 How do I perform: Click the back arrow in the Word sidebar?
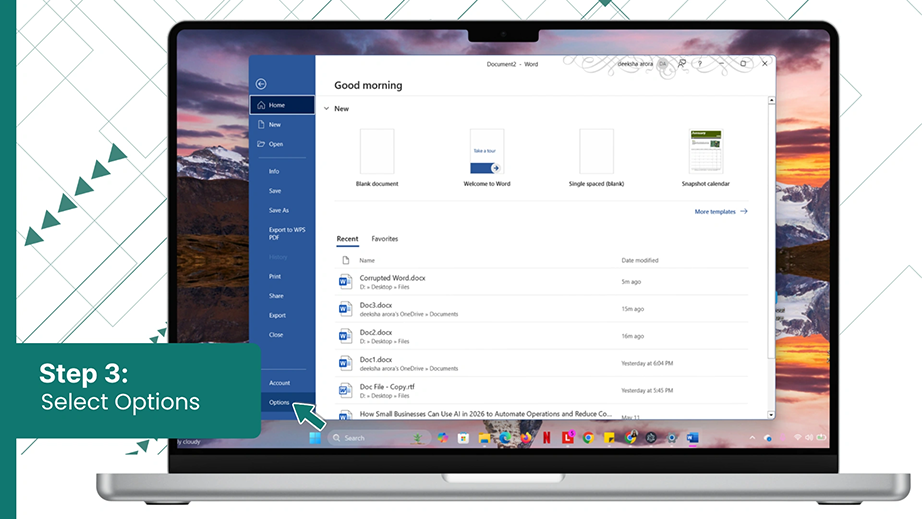point(261,84)
